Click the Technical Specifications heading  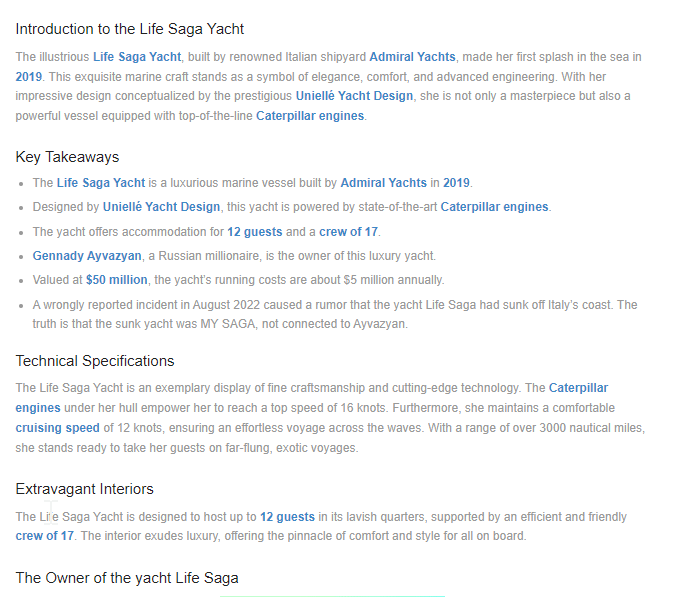click(x=94, y=361)
